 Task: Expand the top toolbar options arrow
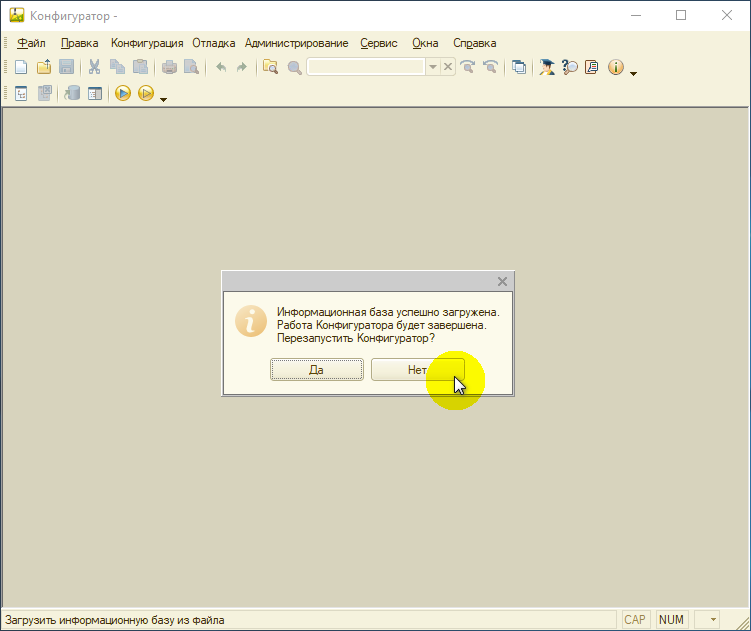pyautogui.click(x=633, y=74)
